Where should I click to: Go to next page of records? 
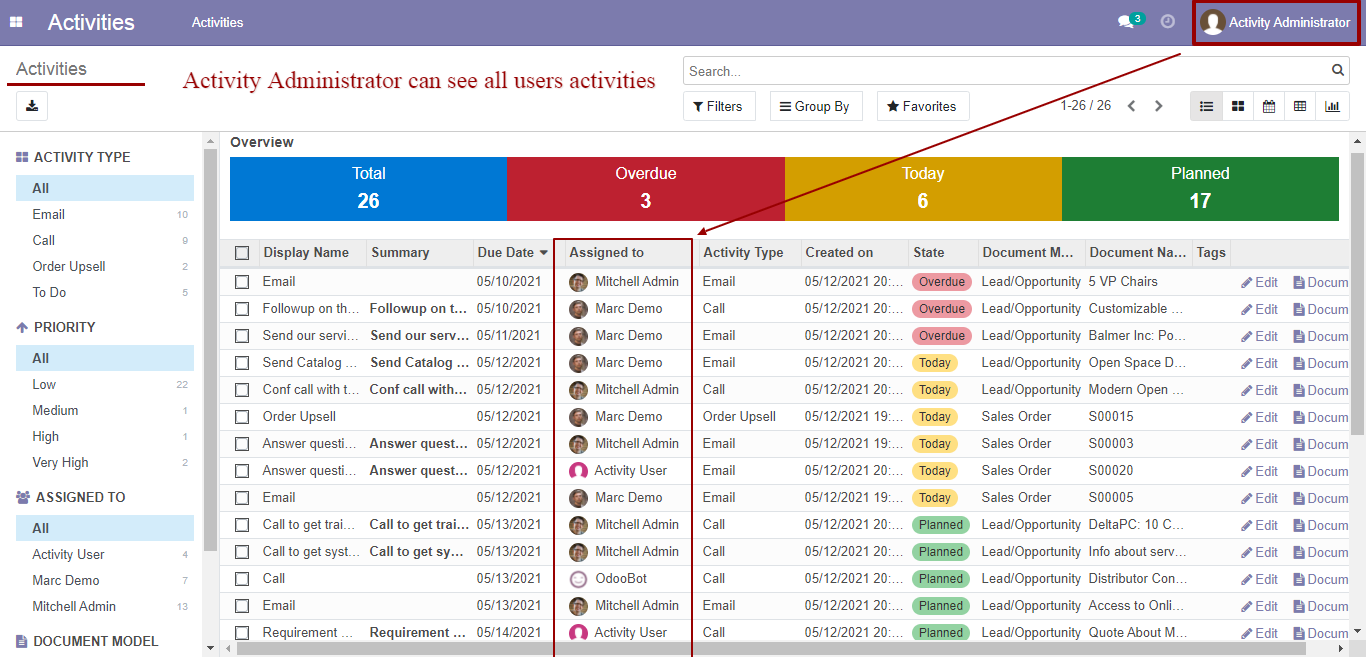point(1159,106)
